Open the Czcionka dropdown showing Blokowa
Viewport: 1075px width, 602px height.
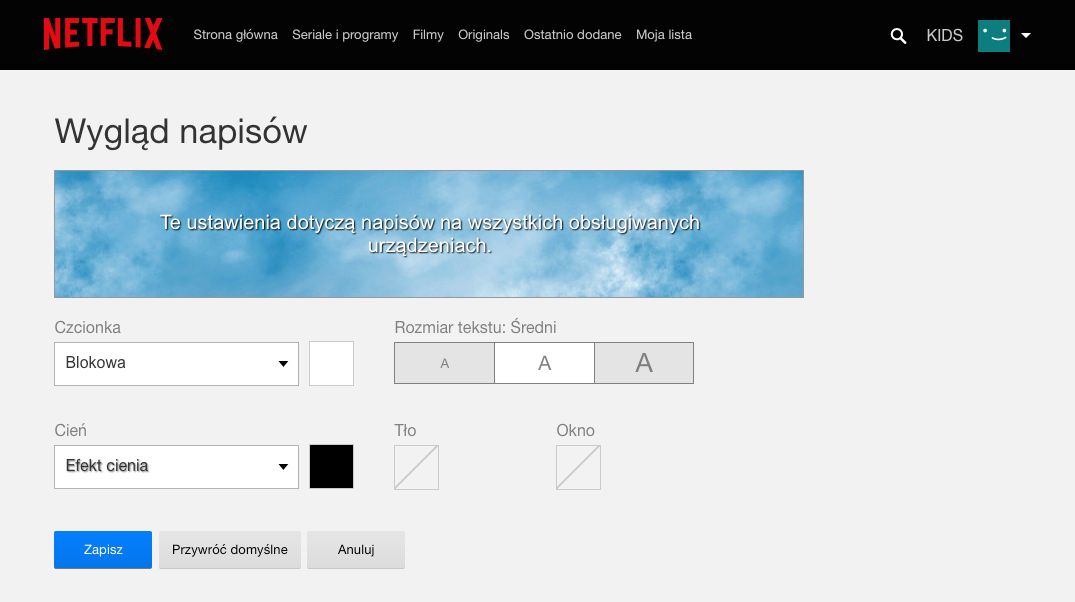click(176, 363)
